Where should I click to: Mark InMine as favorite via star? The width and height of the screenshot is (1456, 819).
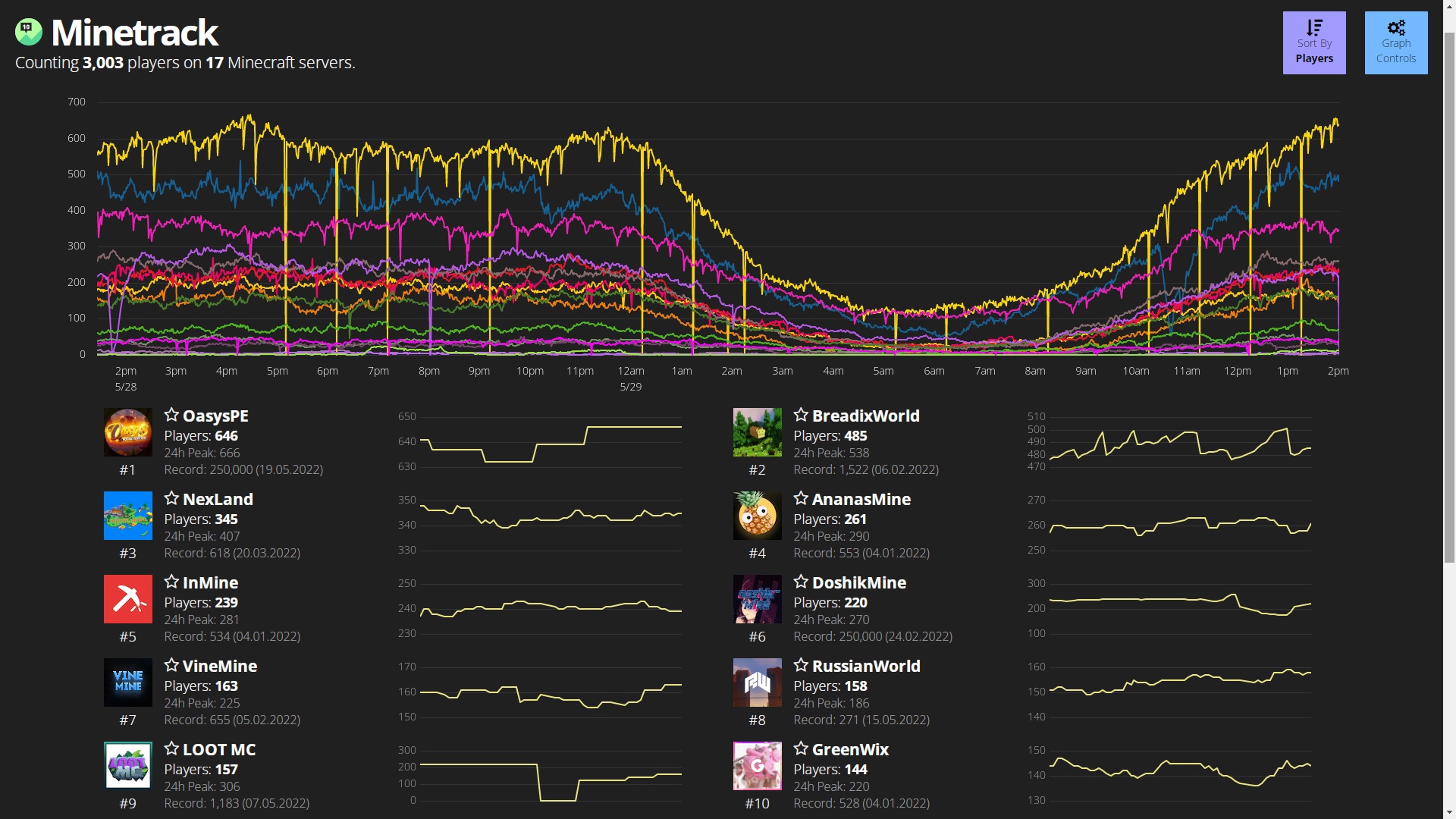[171, 582]
